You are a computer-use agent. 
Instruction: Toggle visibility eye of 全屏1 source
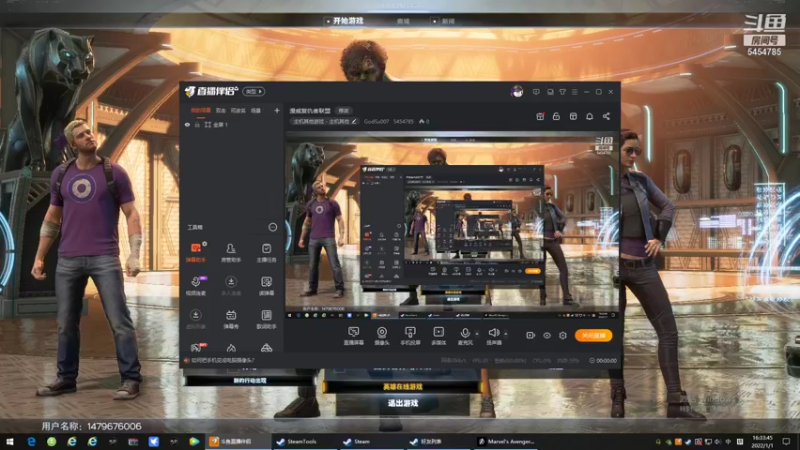pyautogui.click(x=187, y=124)
